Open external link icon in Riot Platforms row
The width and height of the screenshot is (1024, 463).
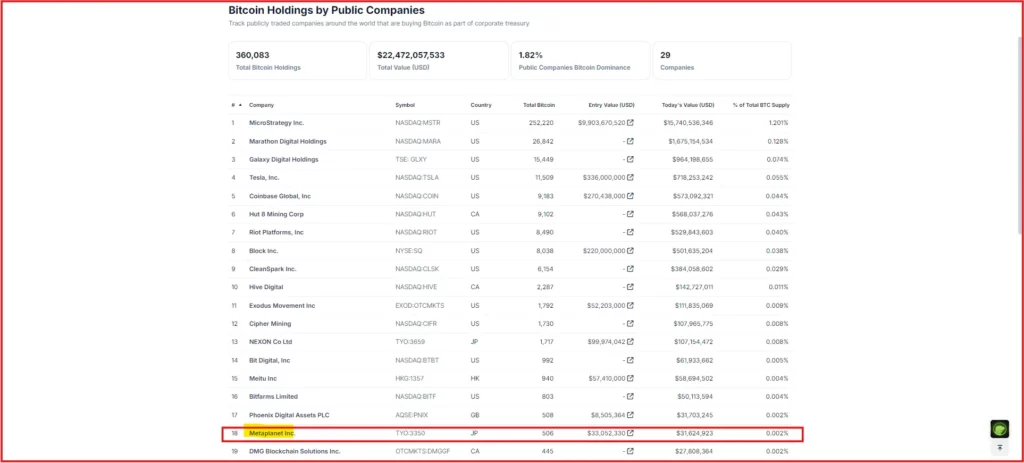[630, 232]
